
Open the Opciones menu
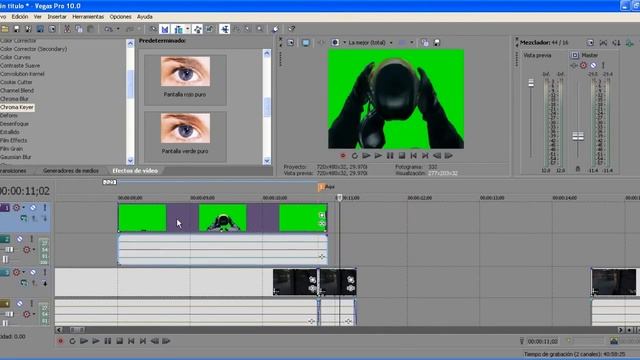(x=120, y=17)
